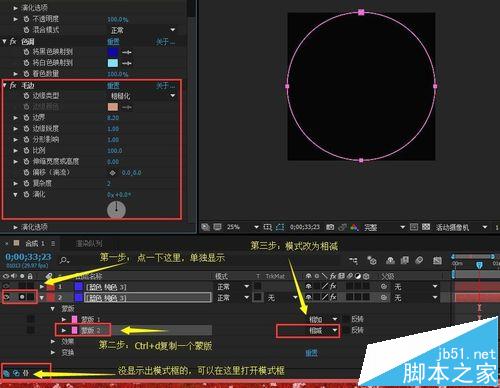Image resolution: width=500 pixels, height=388 pixels.
Task: Switch to 渲染队列 tab
Action: [89, 243]
